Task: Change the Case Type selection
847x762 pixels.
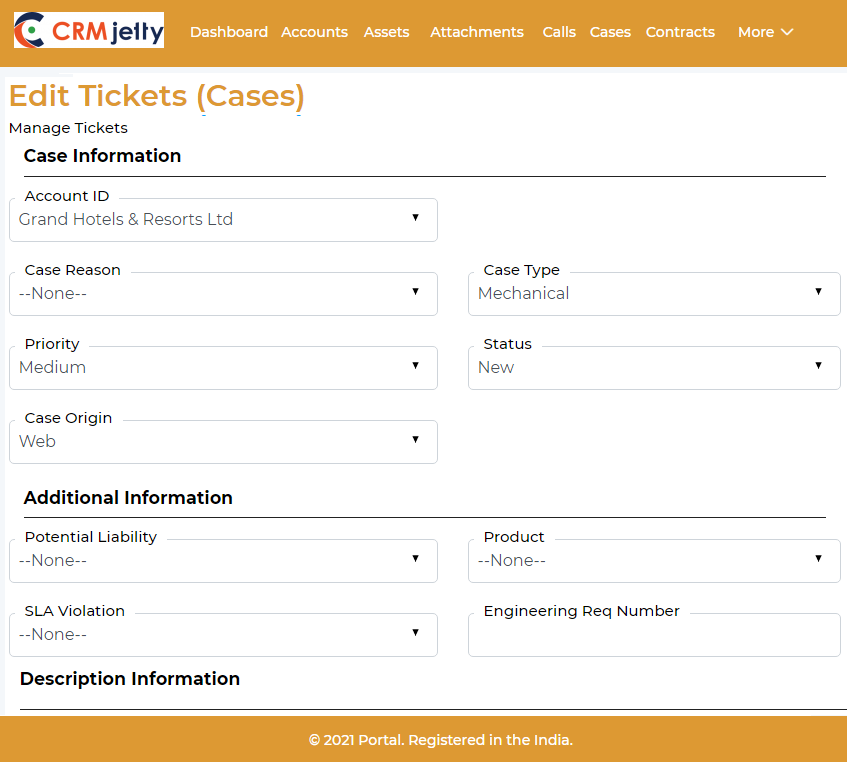Action: (x=654, y=294)
